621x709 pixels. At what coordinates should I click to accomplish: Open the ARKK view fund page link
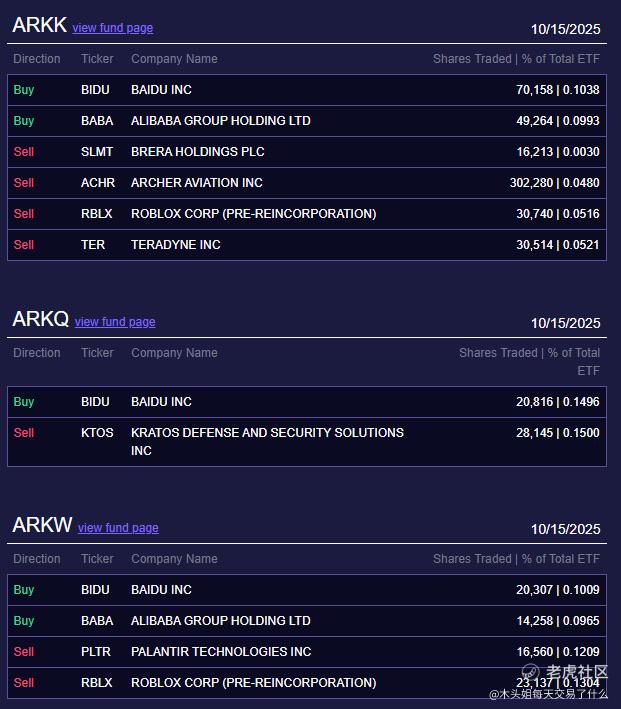[112, 28]
